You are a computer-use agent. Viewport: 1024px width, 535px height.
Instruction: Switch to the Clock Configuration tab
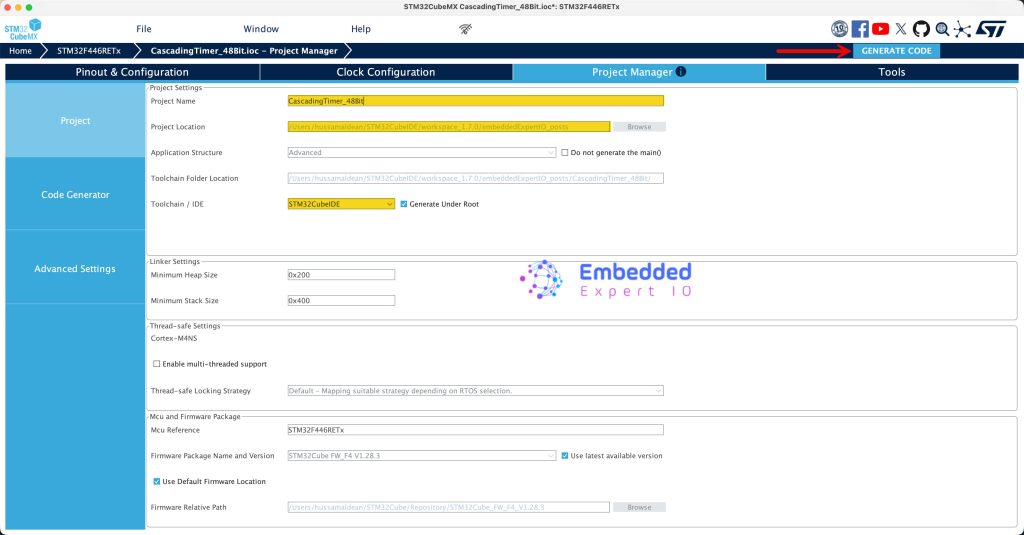[x=386, y=72]
